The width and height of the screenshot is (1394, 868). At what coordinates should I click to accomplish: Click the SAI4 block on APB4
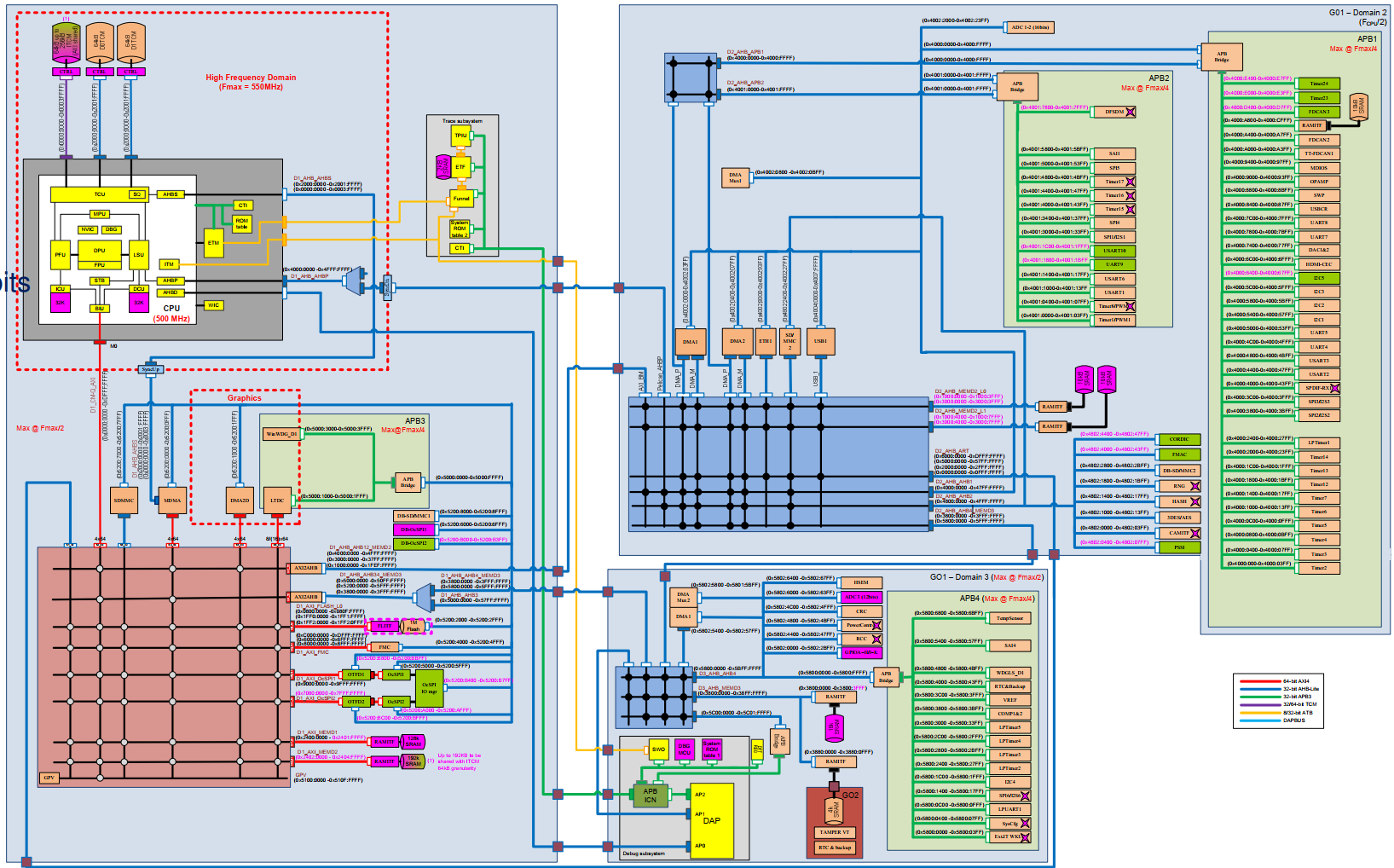[x=1010, y=645]
